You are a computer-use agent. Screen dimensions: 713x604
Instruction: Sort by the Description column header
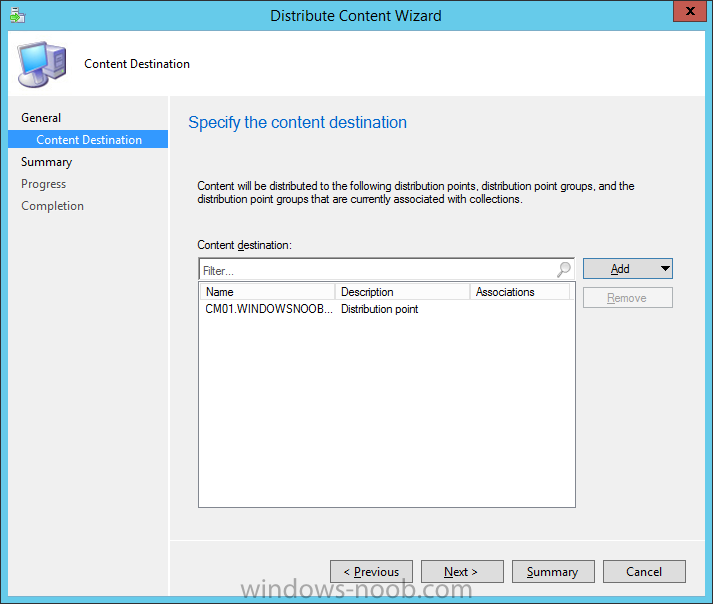[402, 292]
